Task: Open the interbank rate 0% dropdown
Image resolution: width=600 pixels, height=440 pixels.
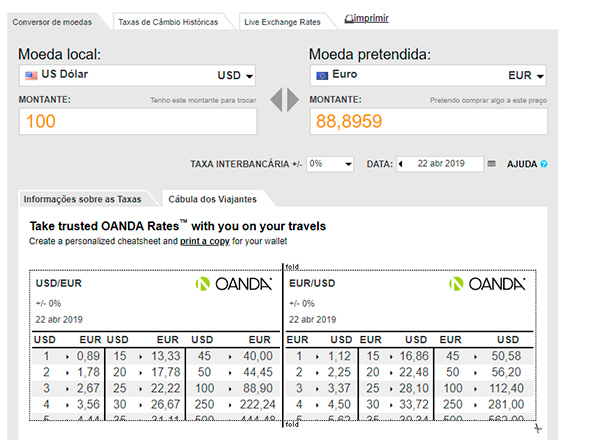Action: 330,164
